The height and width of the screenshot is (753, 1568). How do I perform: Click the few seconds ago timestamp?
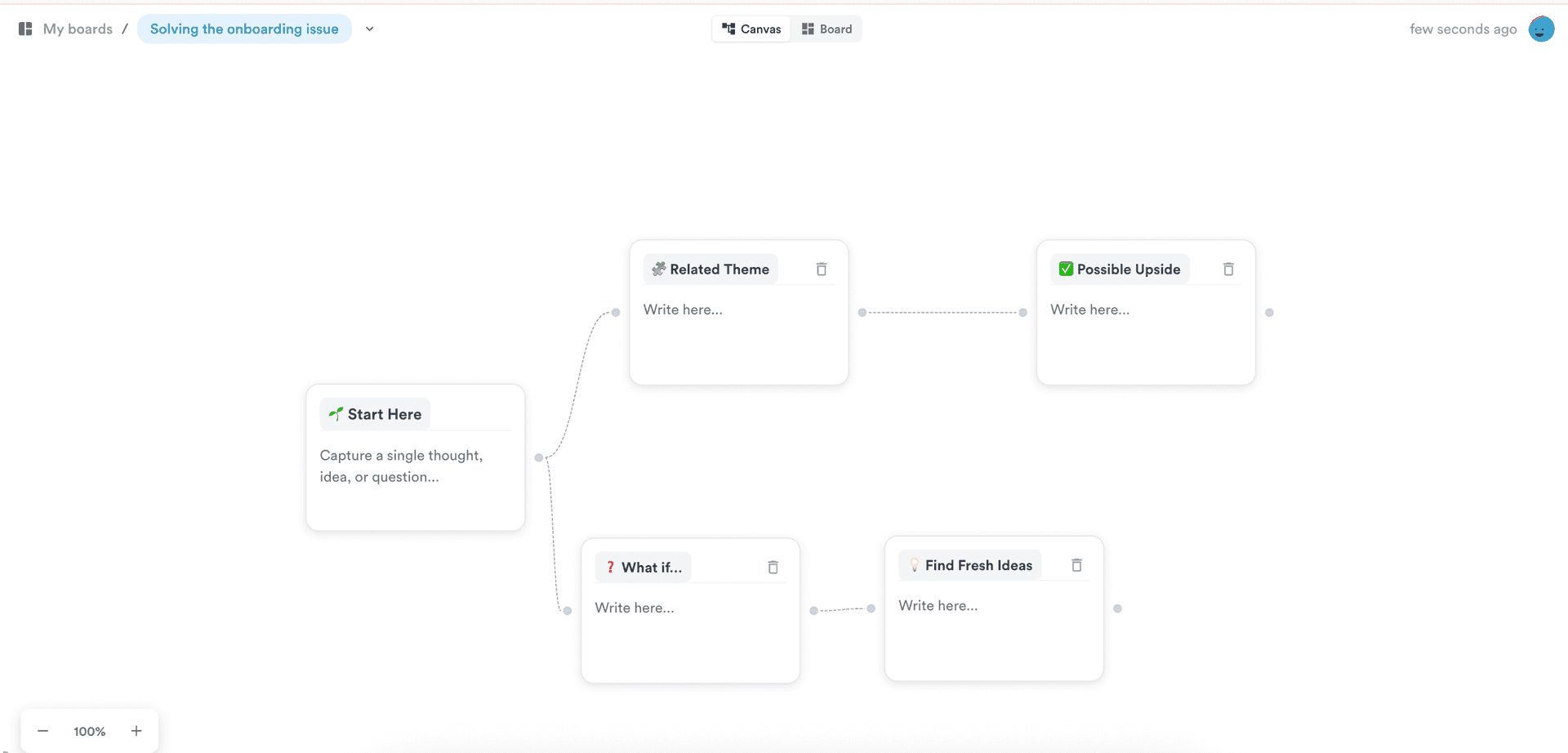point(1463,29)
